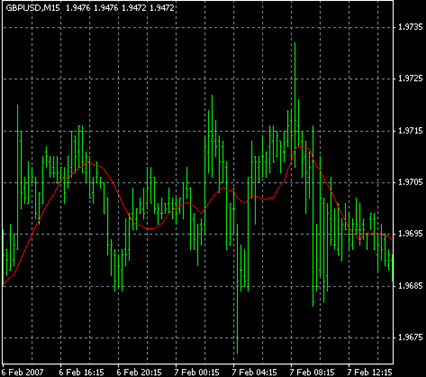Click the tallest green bar peaking above 1.9725
Image resolution: width=426 pixels, height=377 pixels.
295,104
